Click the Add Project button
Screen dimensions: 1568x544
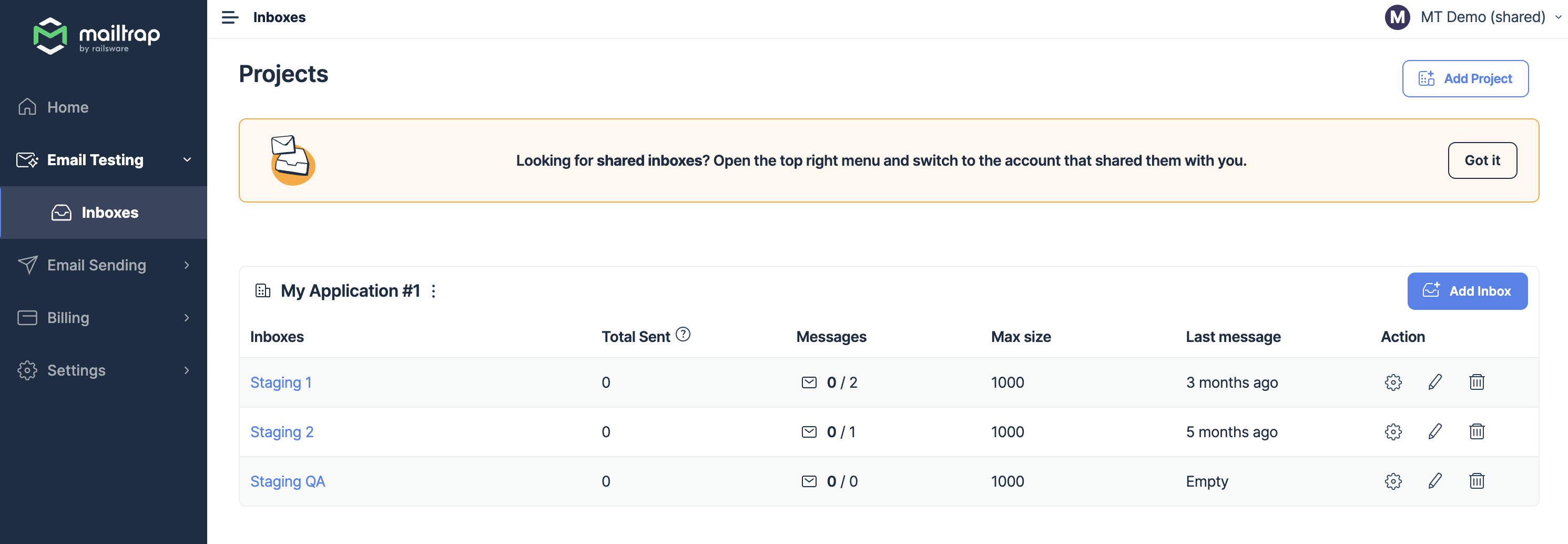[1464, 78]
